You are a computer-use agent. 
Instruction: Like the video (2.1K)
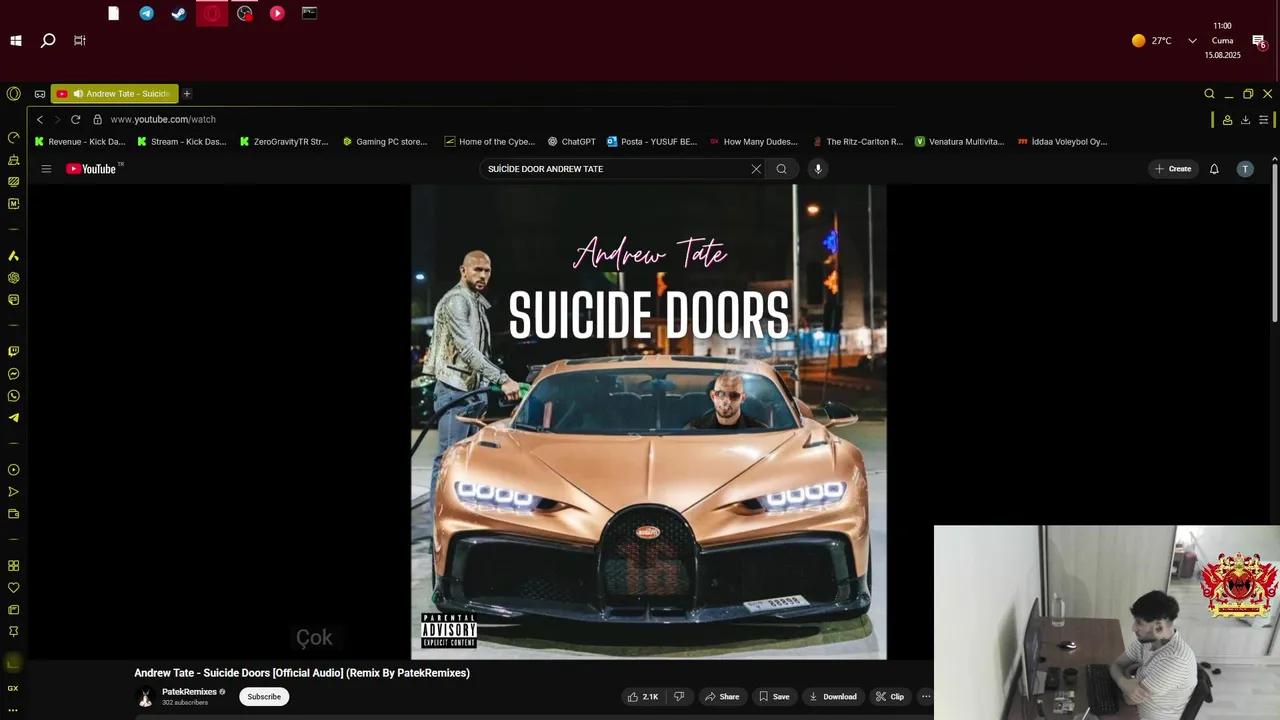point(643,697)
